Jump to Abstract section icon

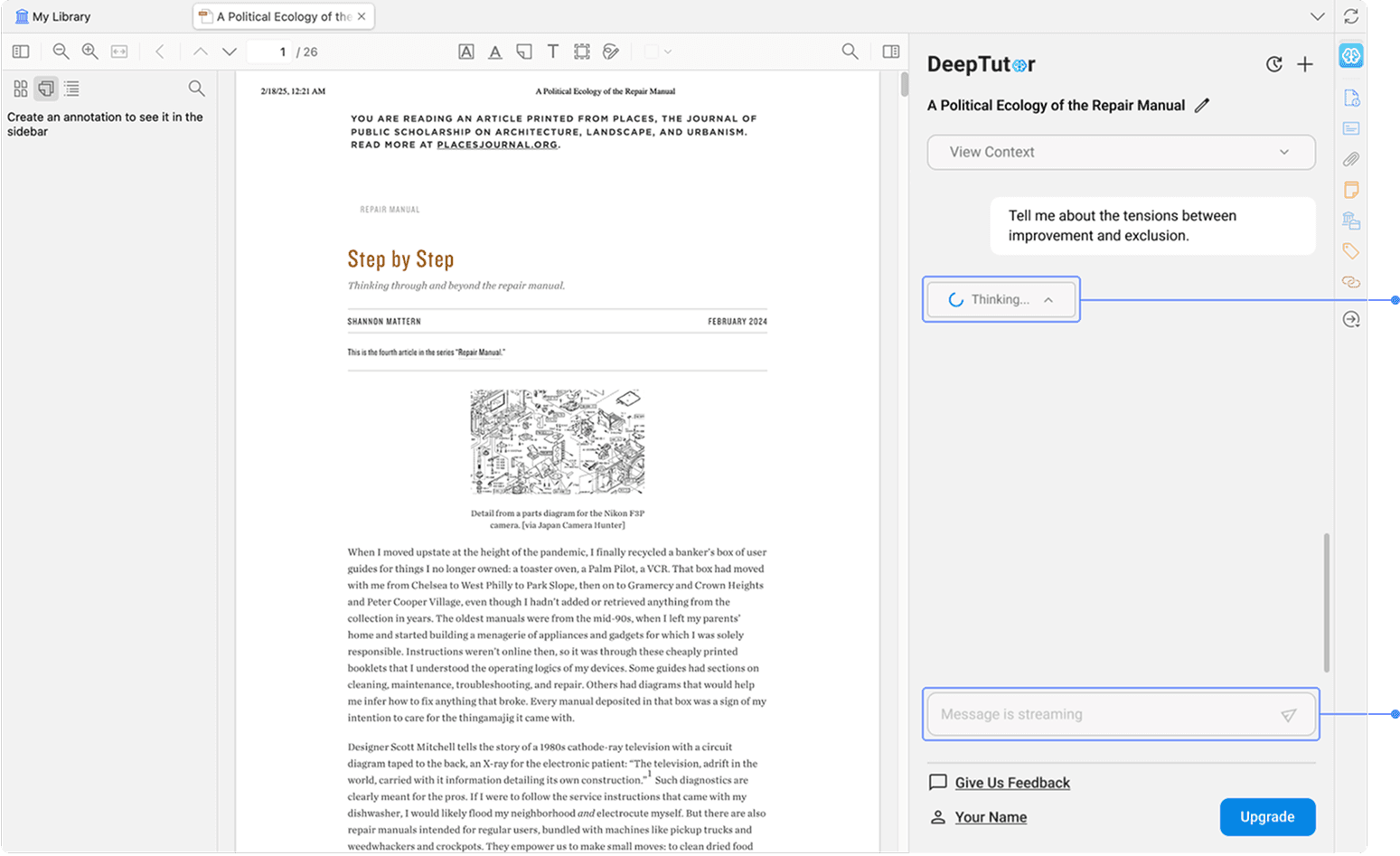tap(1351, 128)
